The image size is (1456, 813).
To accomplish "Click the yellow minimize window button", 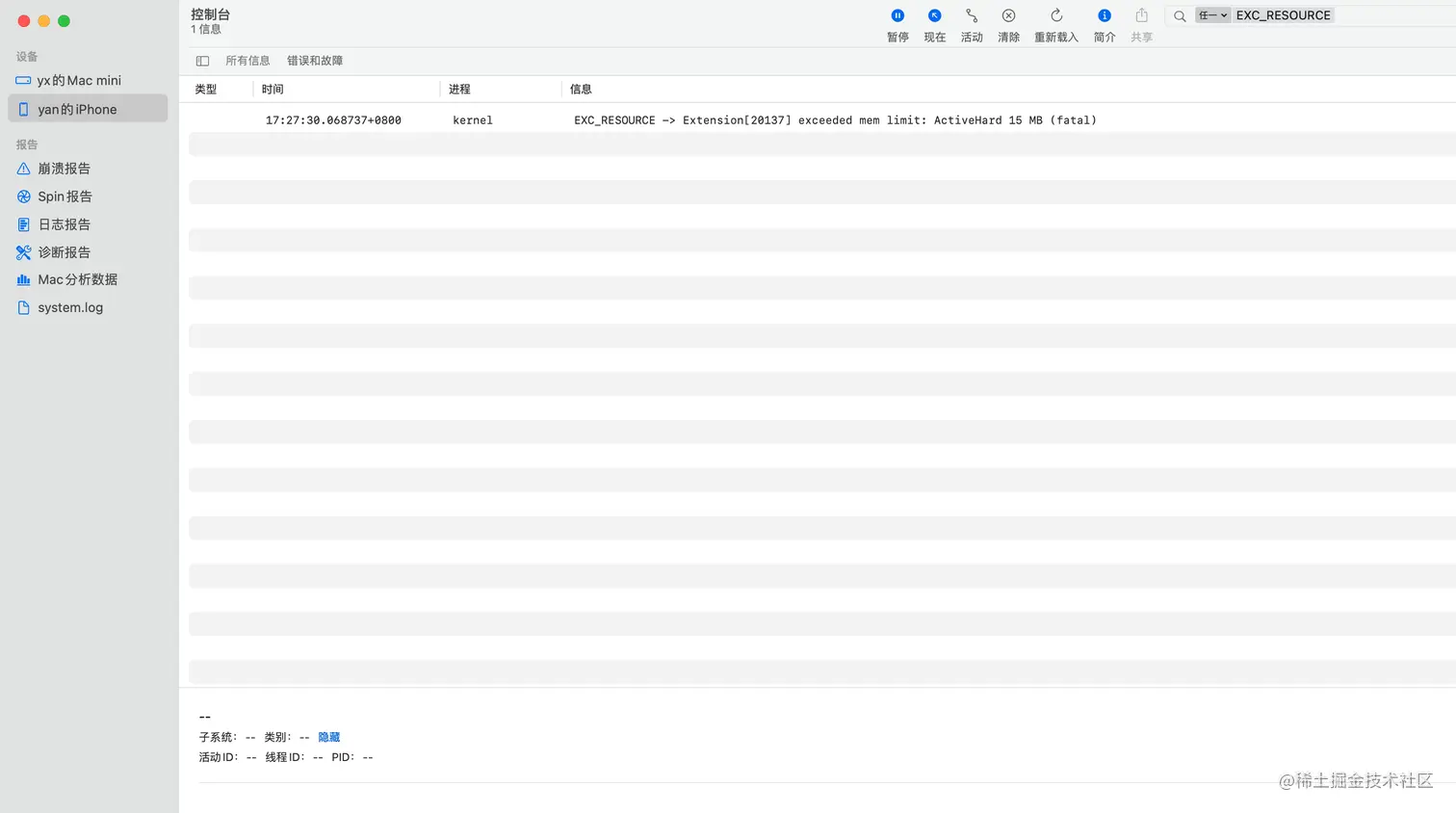I will [44, 21].
